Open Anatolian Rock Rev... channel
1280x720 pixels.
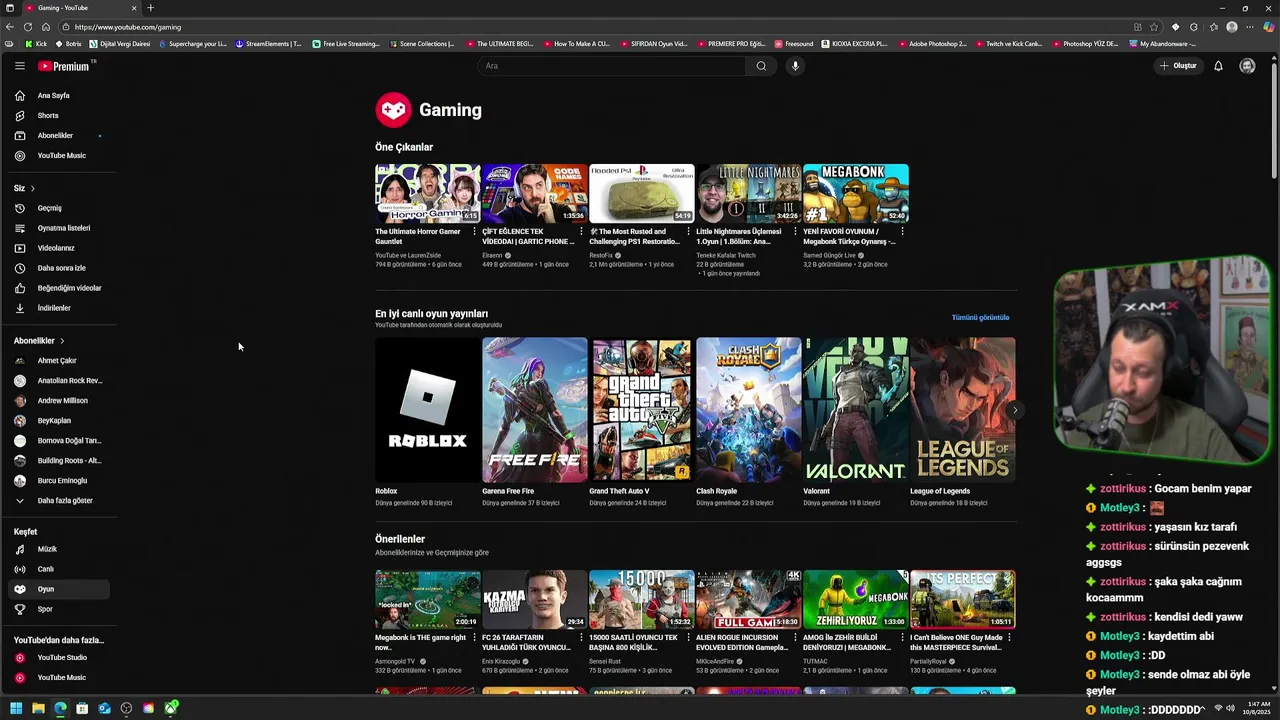point(58,381)
